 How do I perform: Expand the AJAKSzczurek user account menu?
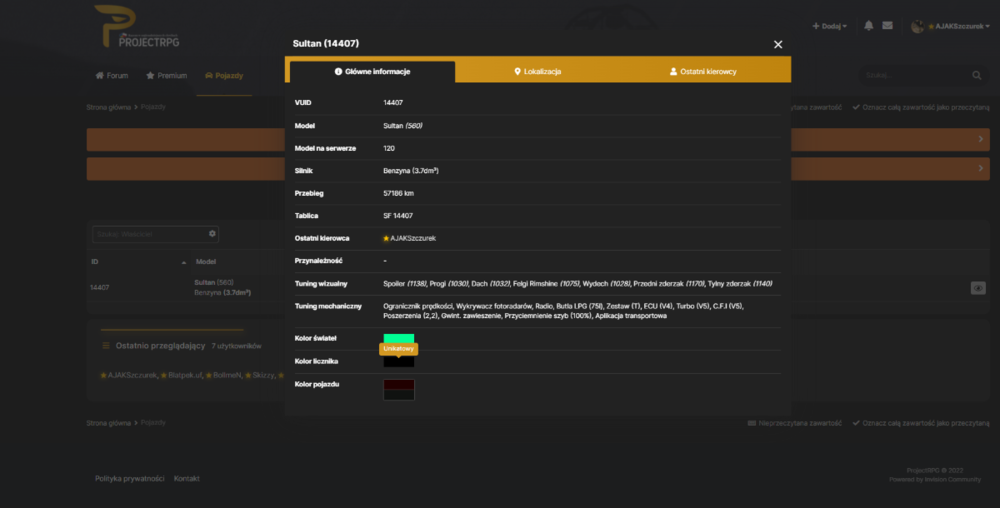(950, 26)
